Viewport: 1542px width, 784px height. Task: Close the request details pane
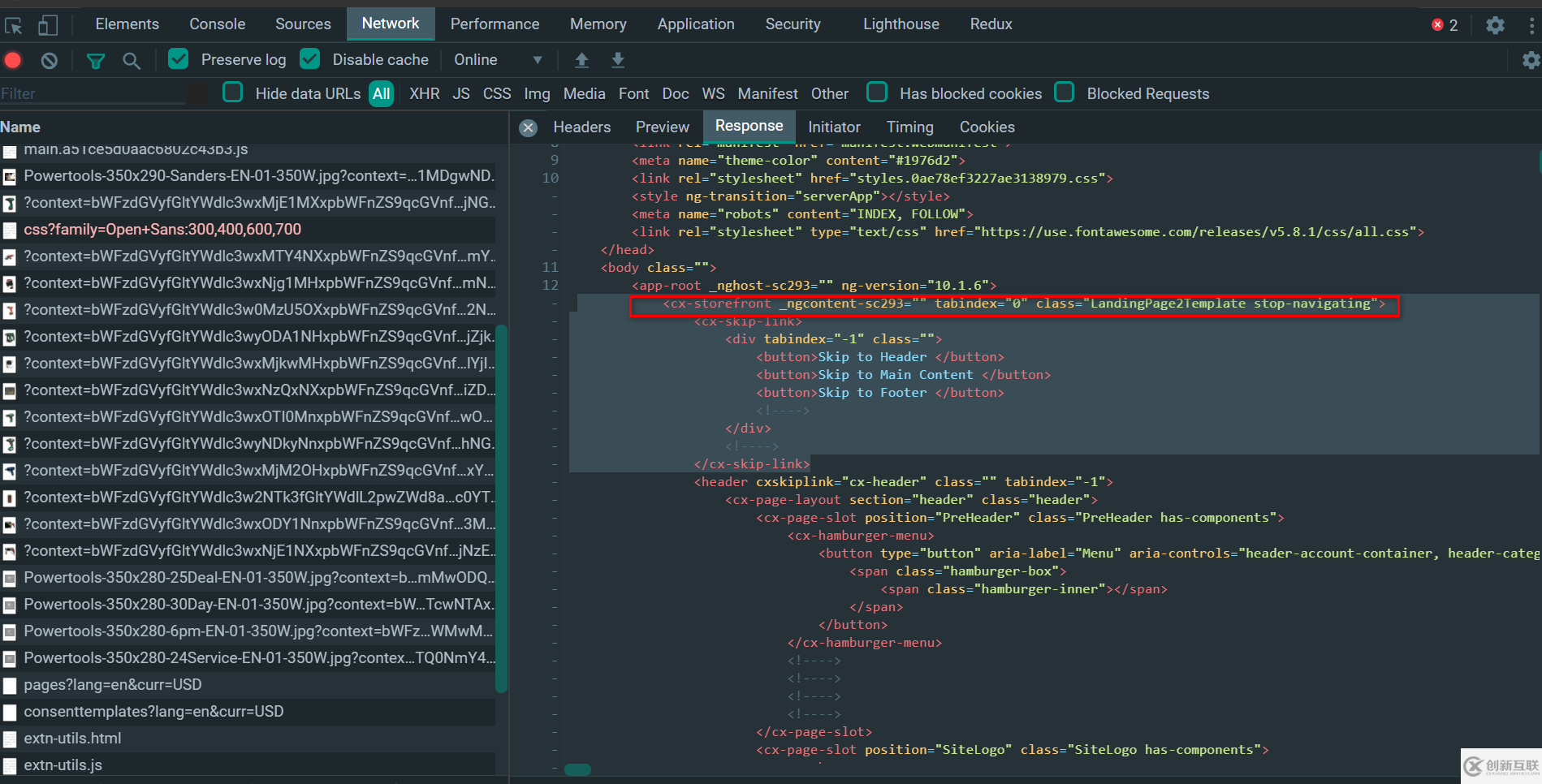click(529, 127)
